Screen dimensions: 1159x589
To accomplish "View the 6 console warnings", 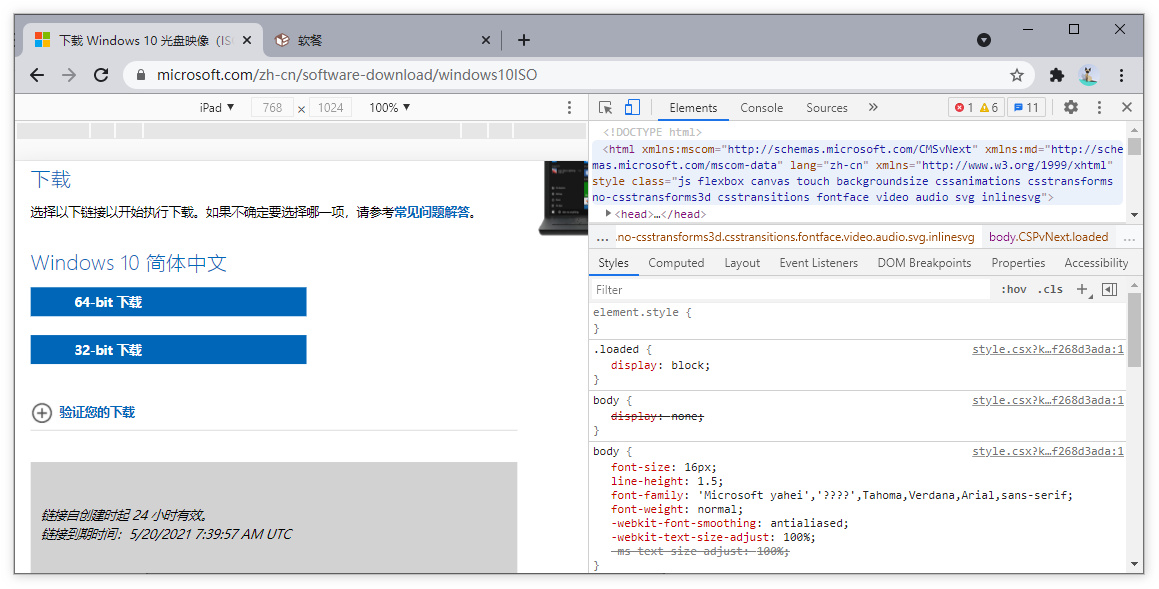I will pyautogui.click(x=984, y=107).
